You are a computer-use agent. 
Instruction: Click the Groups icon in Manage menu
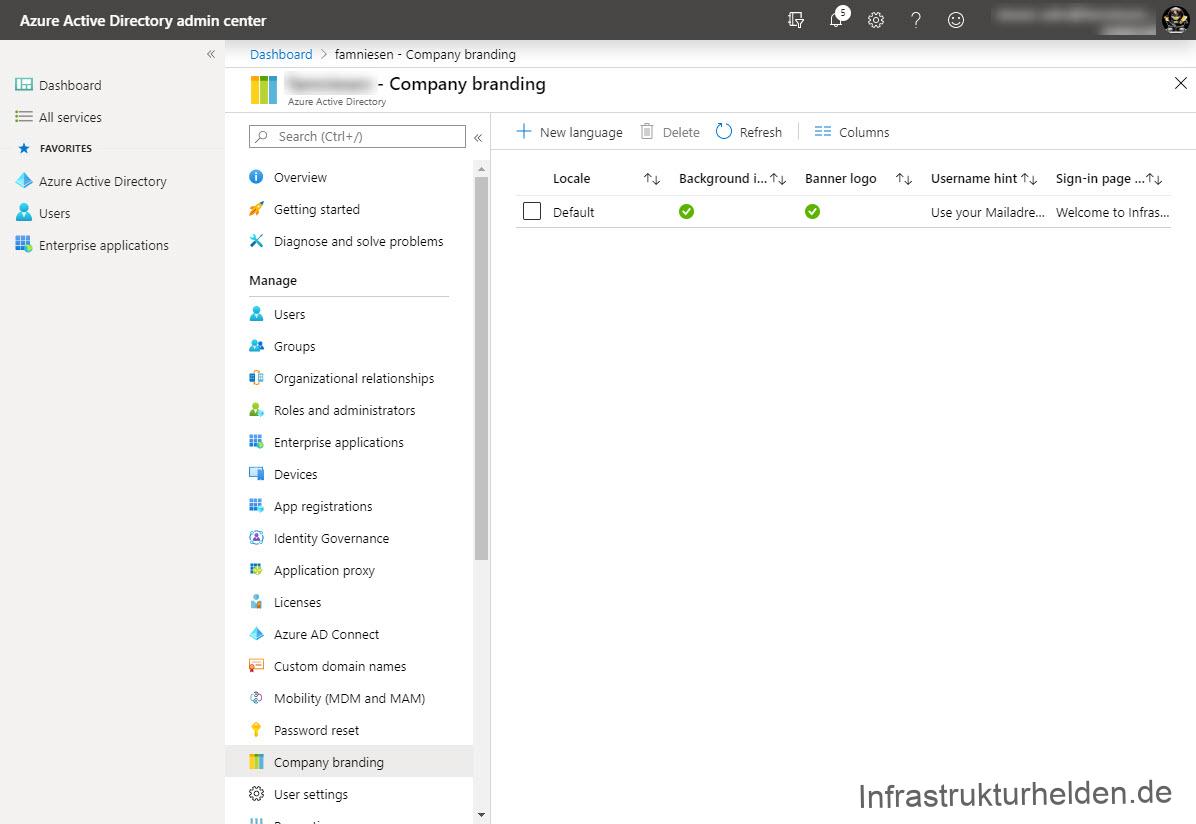pos(256,346)
